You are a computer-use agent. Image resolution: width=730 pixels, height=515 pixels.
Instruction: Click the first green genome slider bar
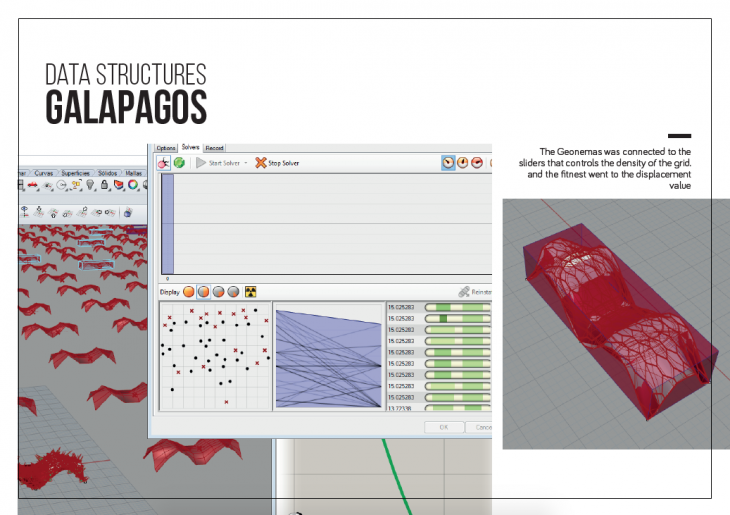(x=459, y=307)
